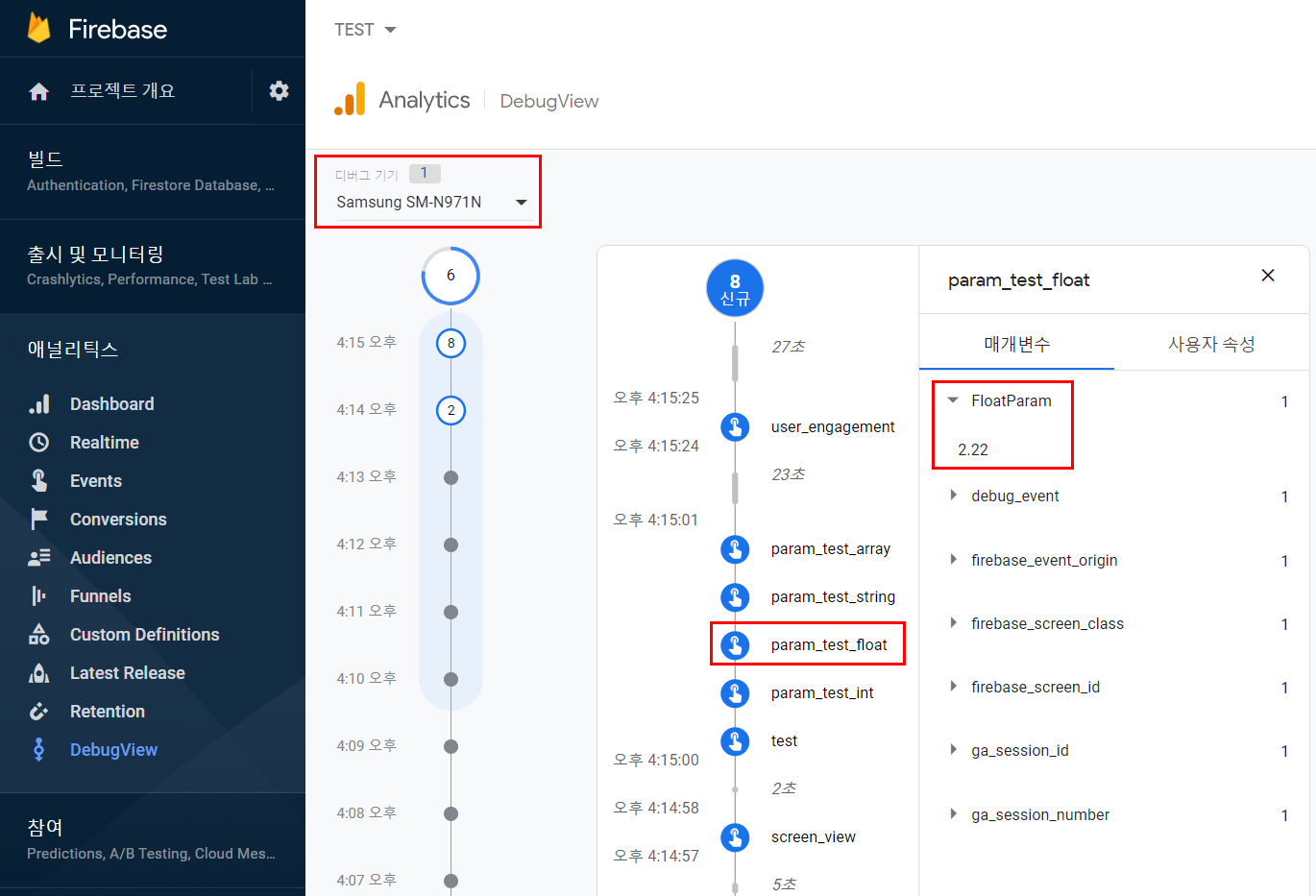Select the param_test_string event label
1316x896 pixels.
point(833,597)
